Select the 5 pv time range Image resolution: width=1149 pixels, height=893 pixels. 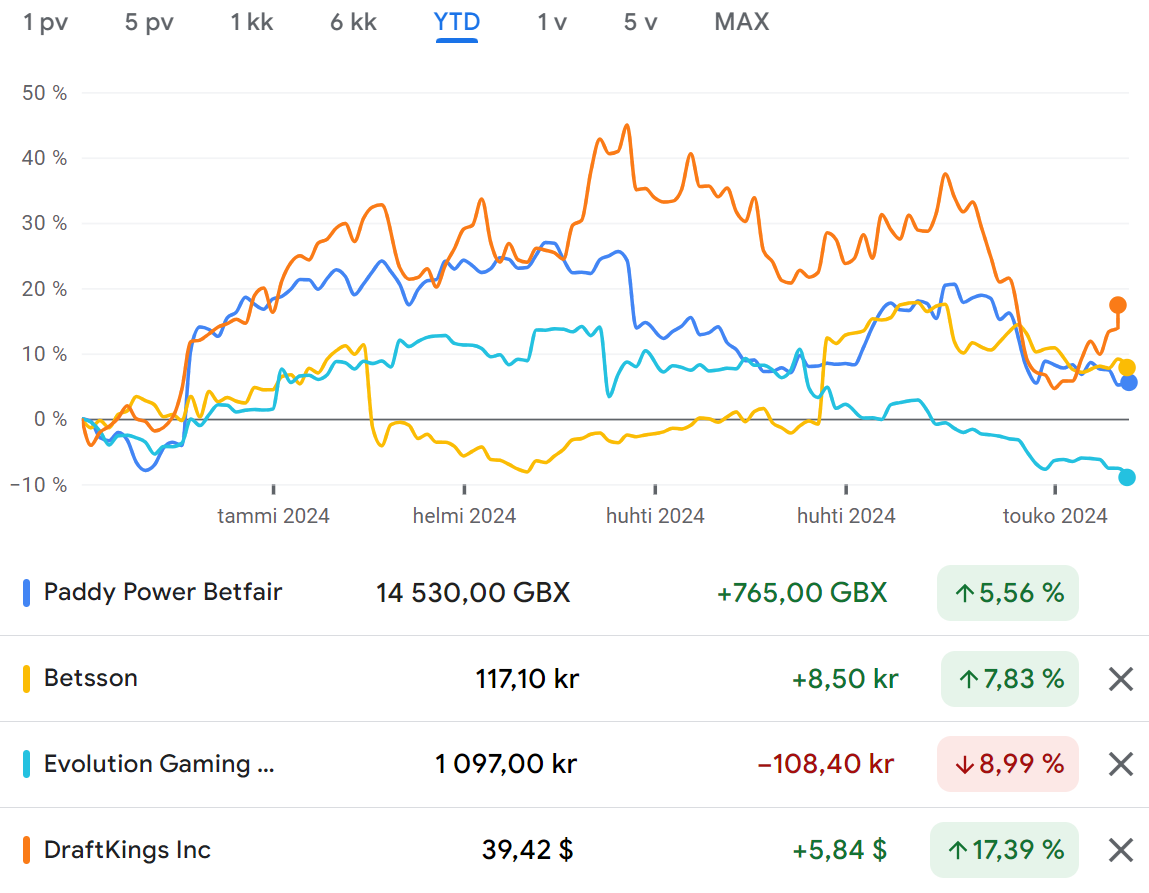click(x=149, y=22)
